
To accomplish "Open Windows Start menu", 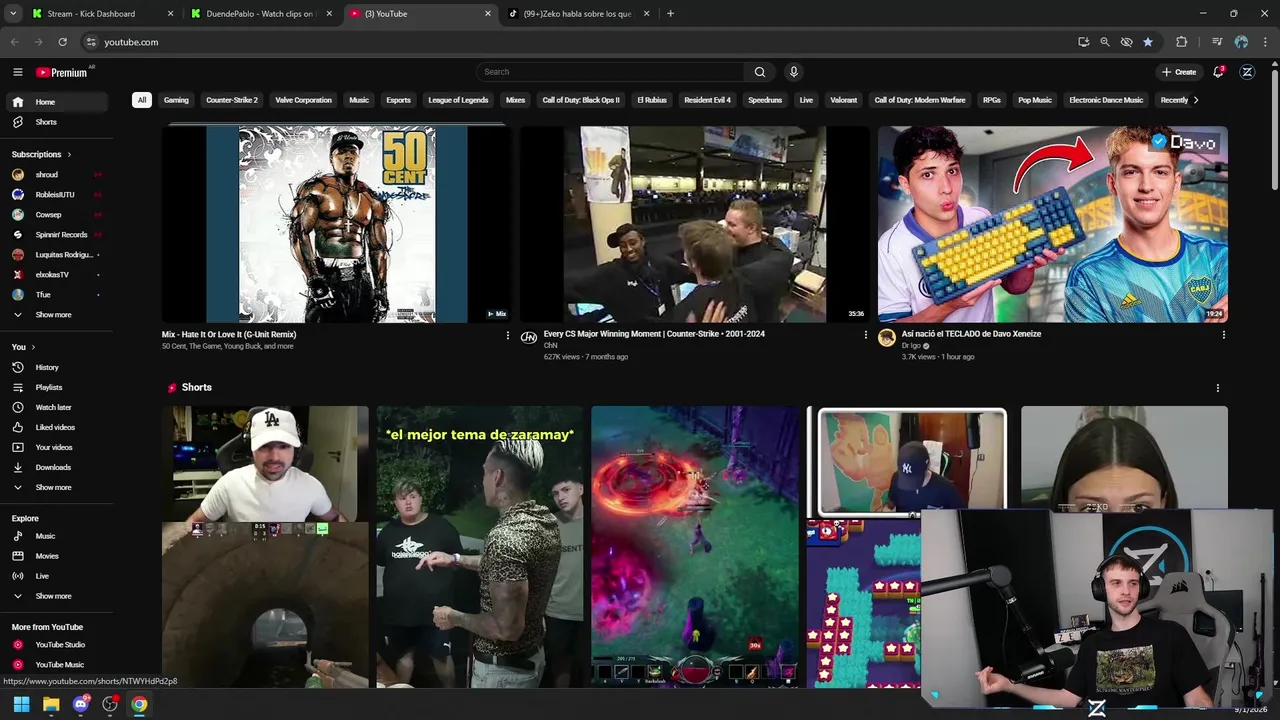I will click(x=21, y=704).
